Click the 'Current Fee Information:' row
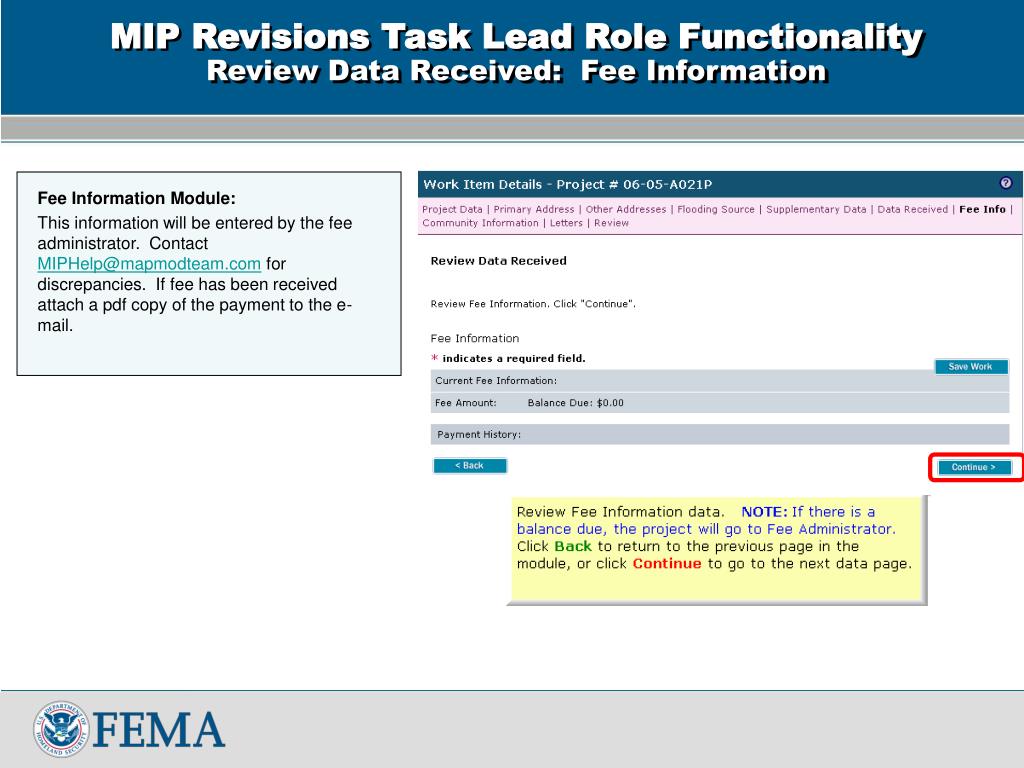 pos(720,381)
